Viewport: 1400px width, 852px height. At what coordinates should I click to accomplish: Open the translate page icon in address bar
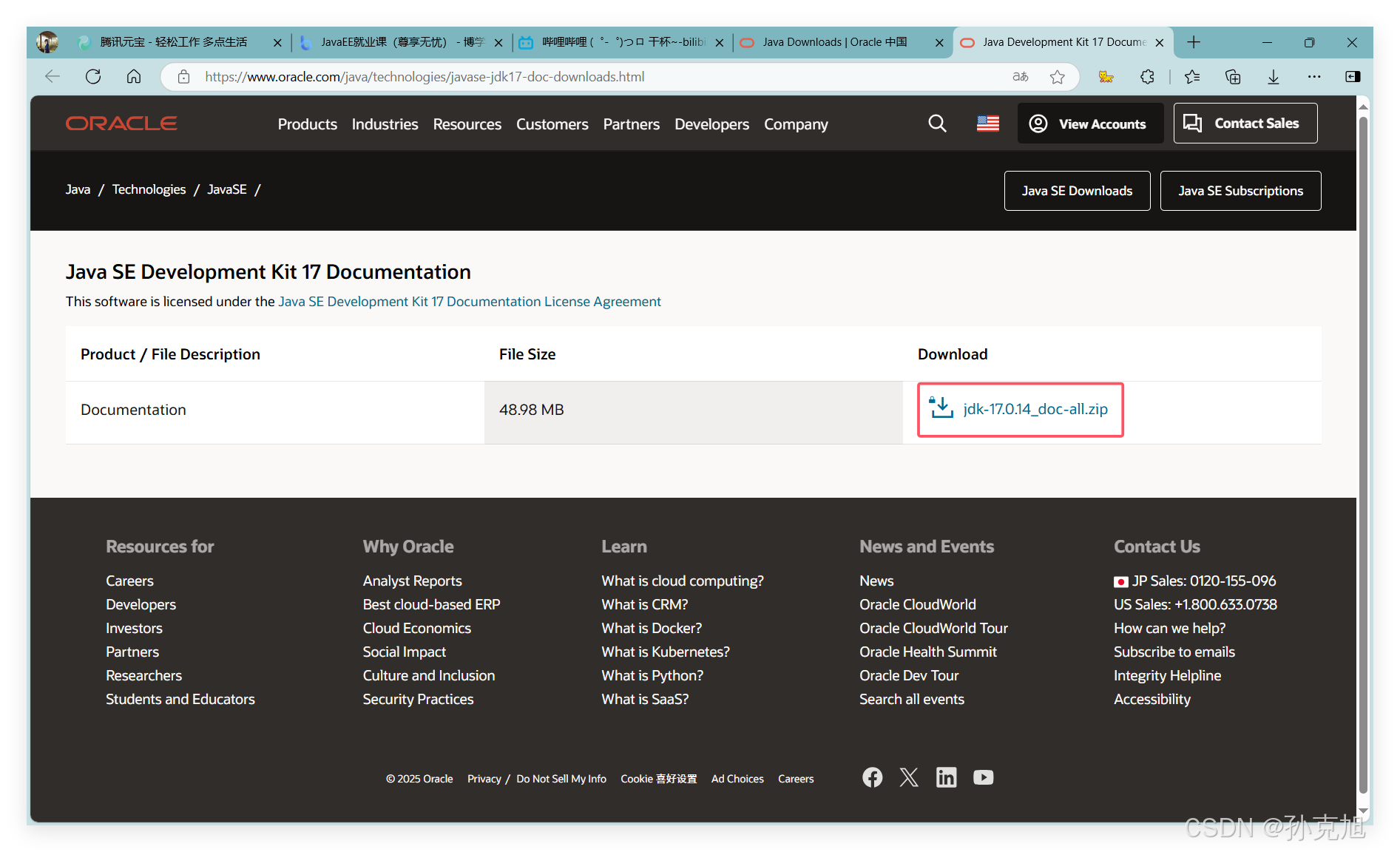pyautogui.click(x=1021, y=77)
